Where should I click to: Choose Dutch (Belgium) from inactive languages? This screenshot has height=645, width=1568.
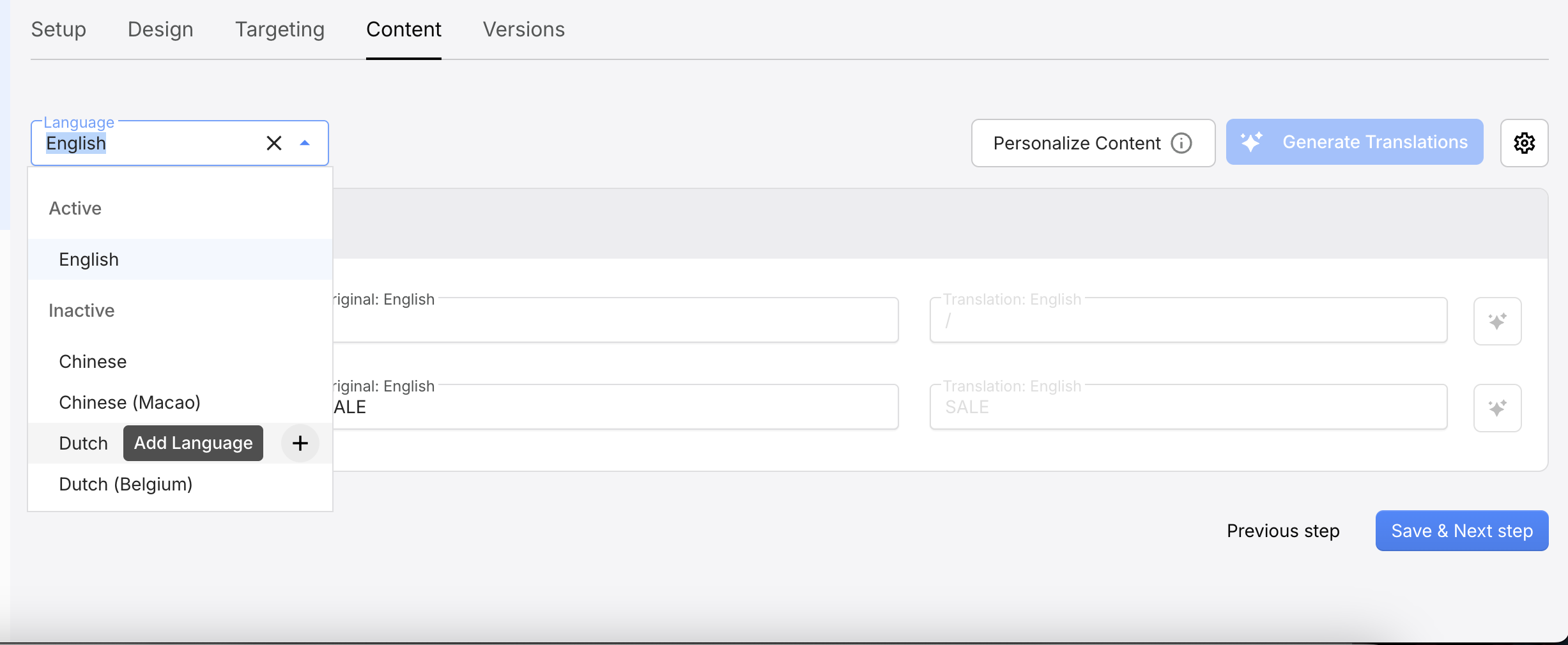[x=125, y=484]
